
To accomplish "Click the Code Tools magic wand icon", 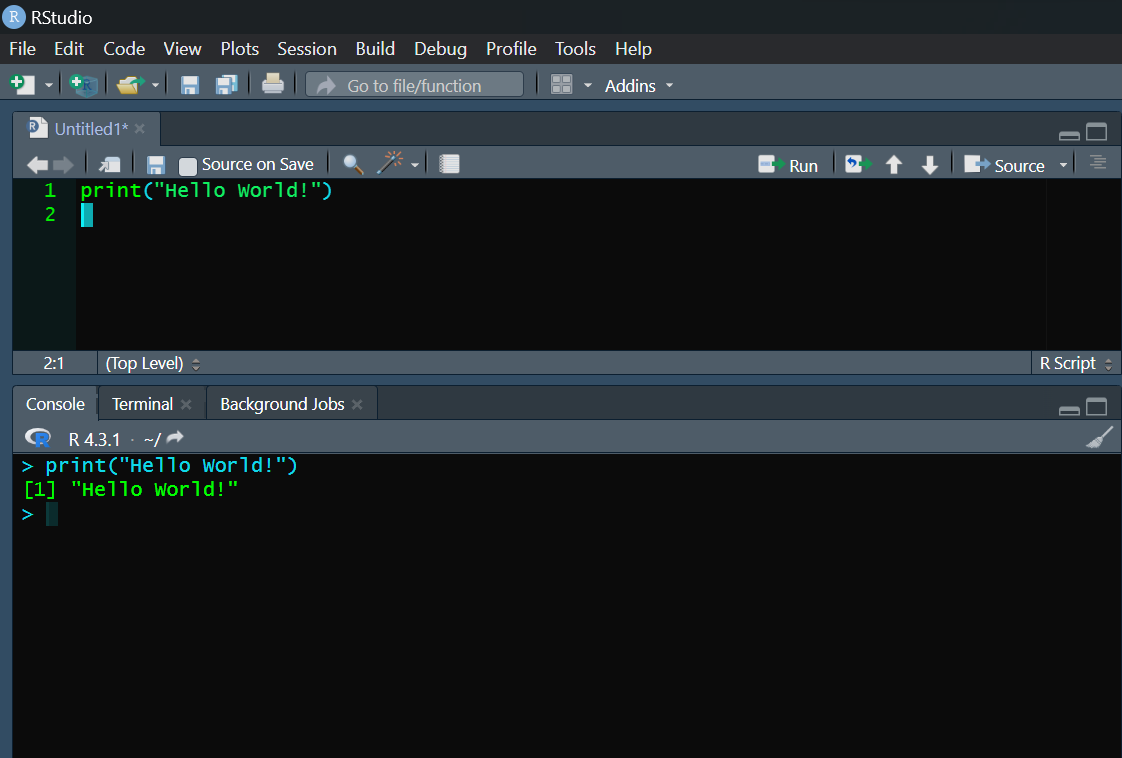I will (390, 163).
